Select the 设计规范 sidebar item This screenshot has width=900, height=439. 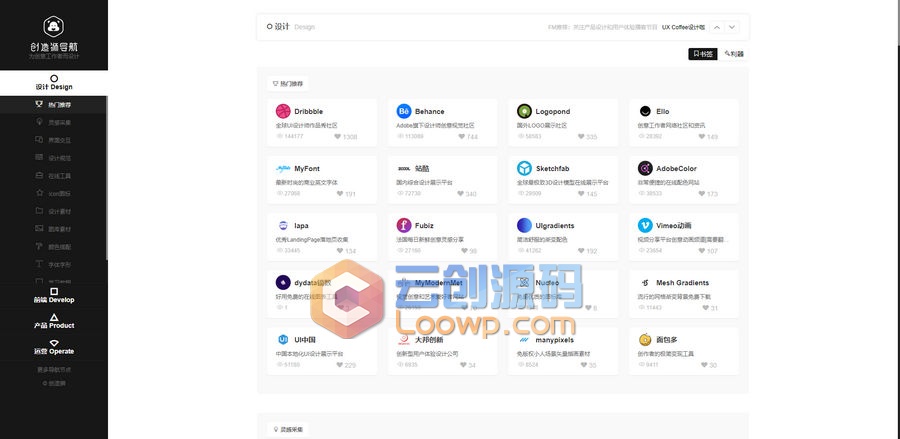coord(53,158)
